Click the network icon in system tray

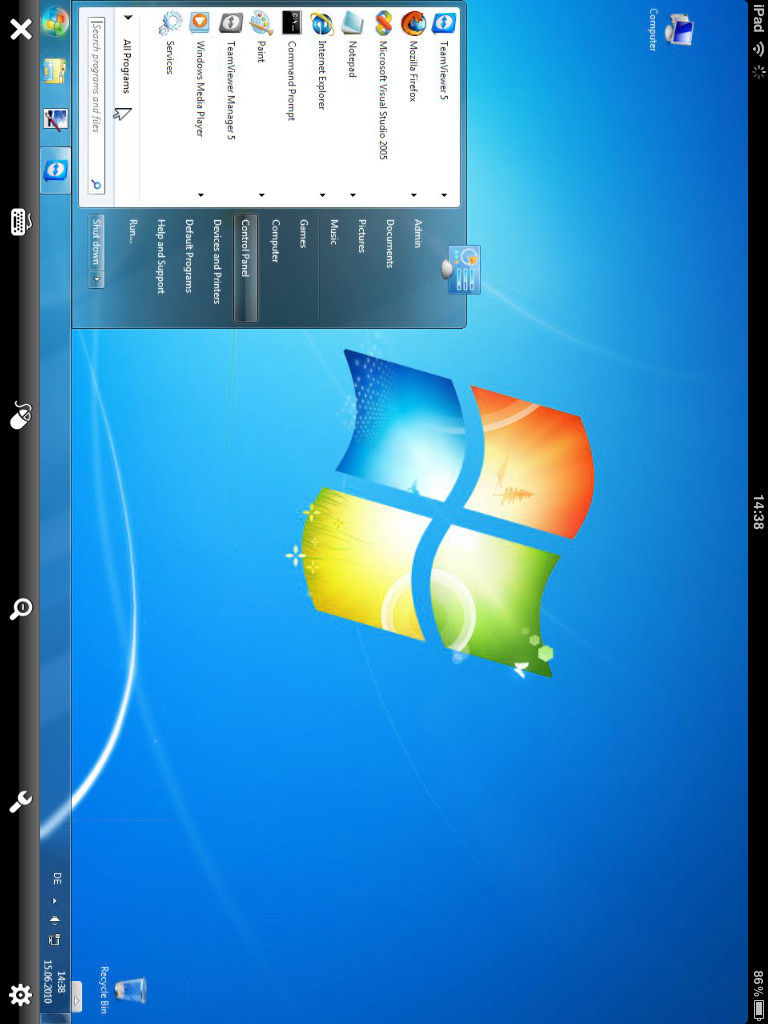coord(55,940)
